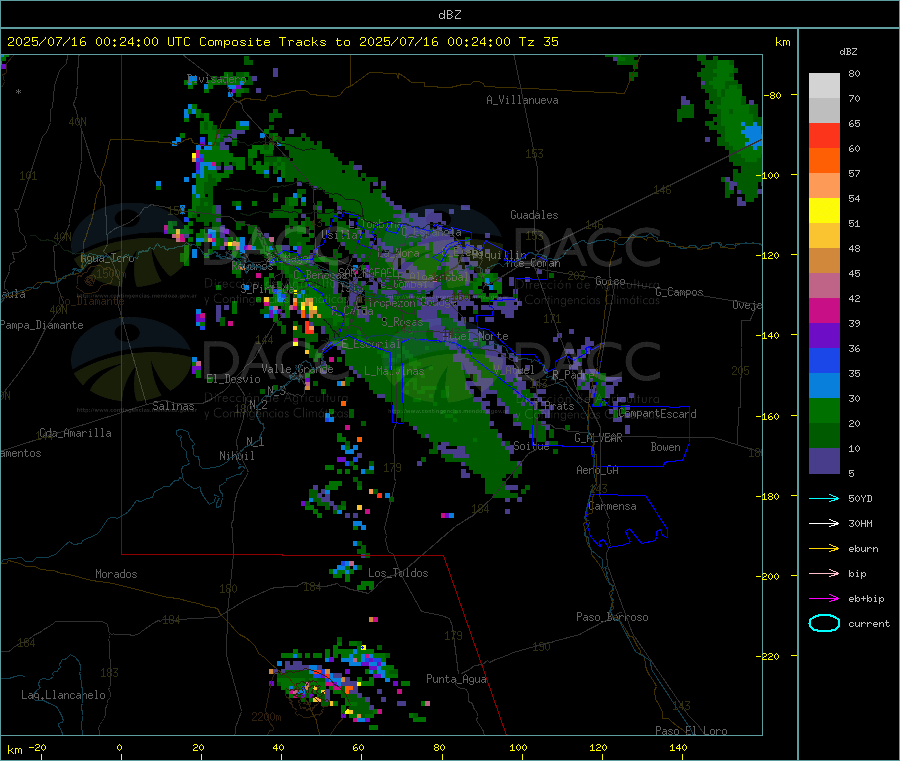Click the 'Bowen' map label
900x761 pixels.
point(665,446)
